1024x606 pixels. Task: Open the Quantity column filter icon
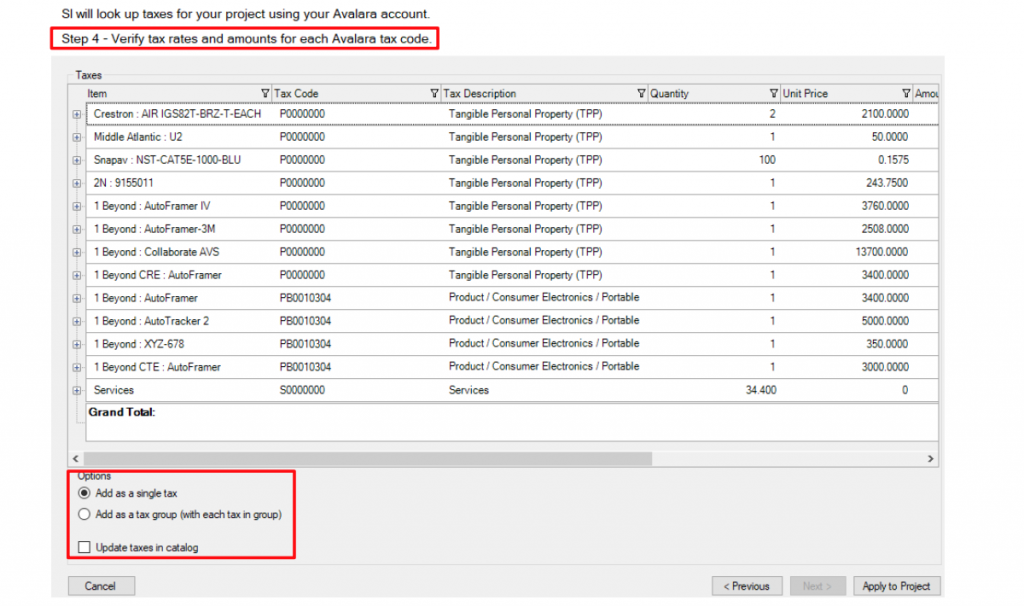pos(774,93)
